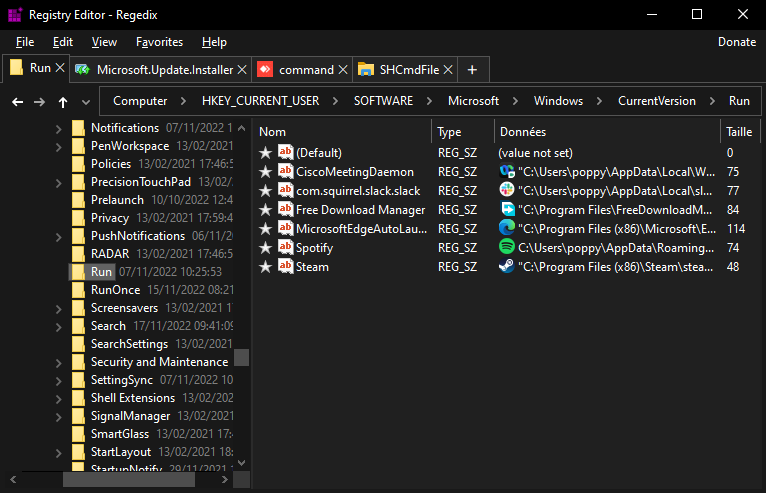
Task: Sort values by Nom column header
Action: tap(344, 132)
